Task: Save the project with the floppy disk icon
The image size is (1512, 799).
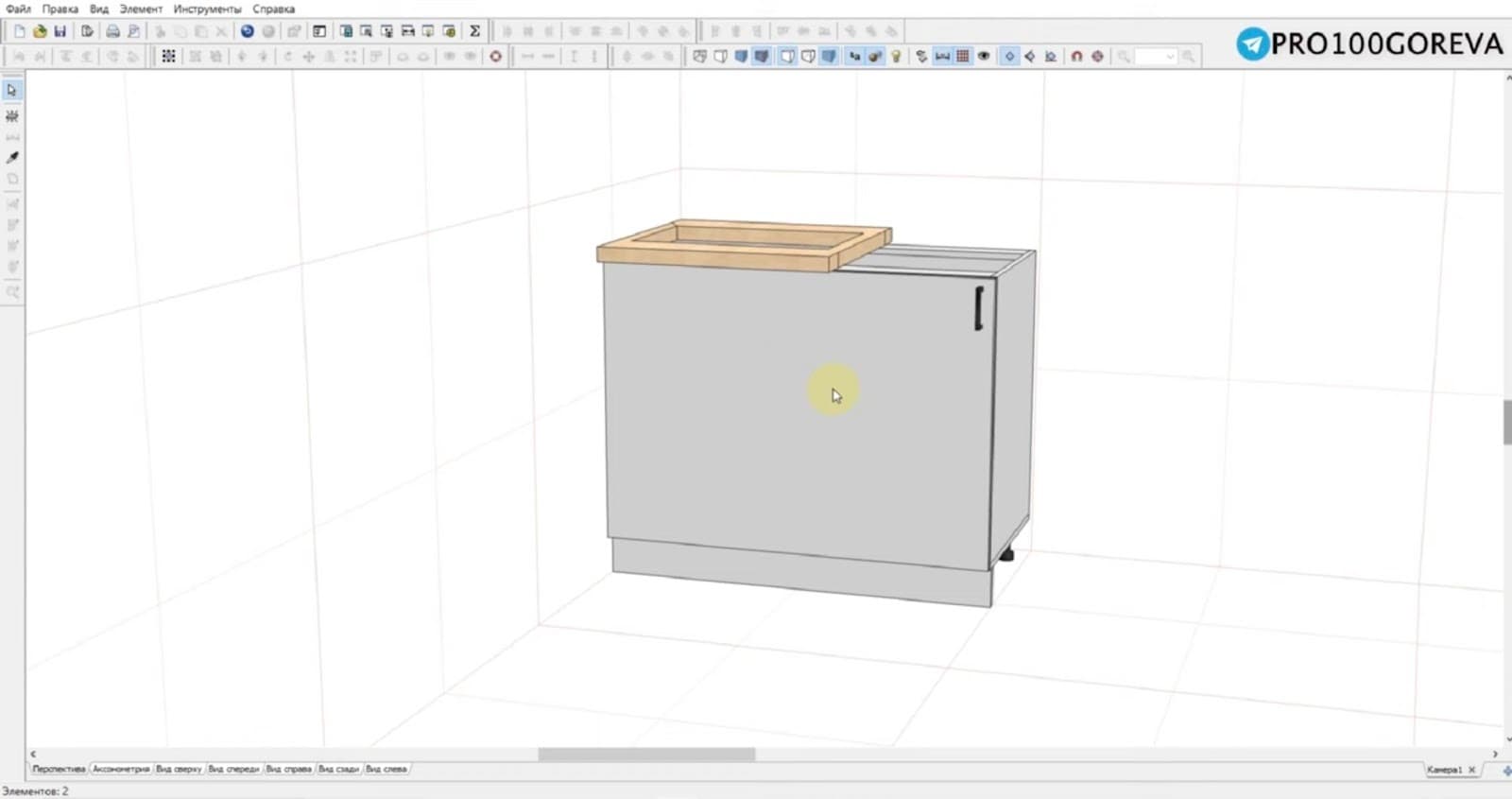Action: tap(60, 31)
